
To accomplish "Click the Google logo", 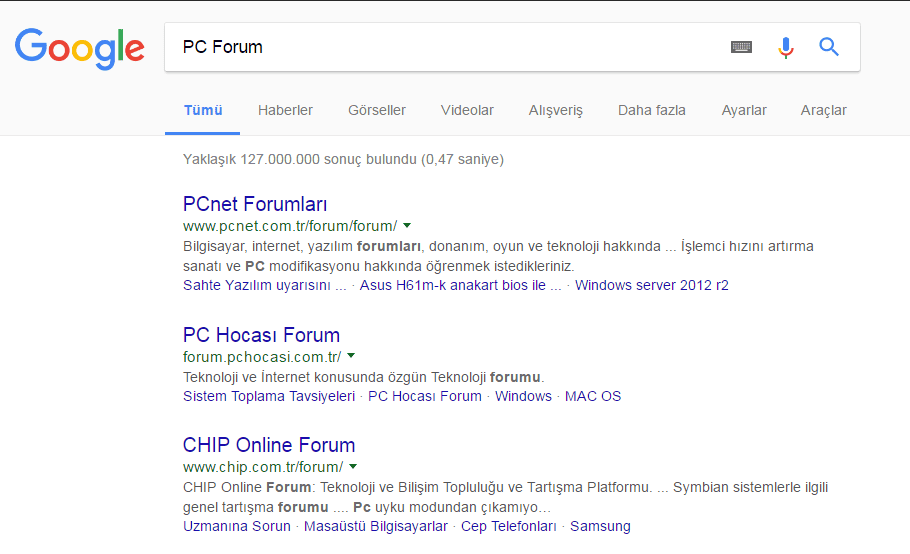I will [x=80, y=48].
